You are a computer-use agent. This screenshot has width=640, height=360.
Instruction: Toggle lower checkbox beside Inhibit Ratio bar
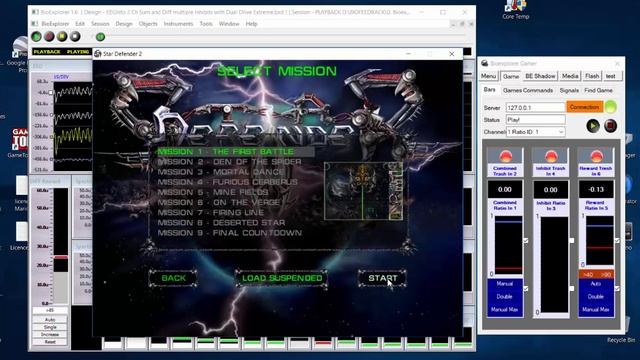click(x=571, y=289)
